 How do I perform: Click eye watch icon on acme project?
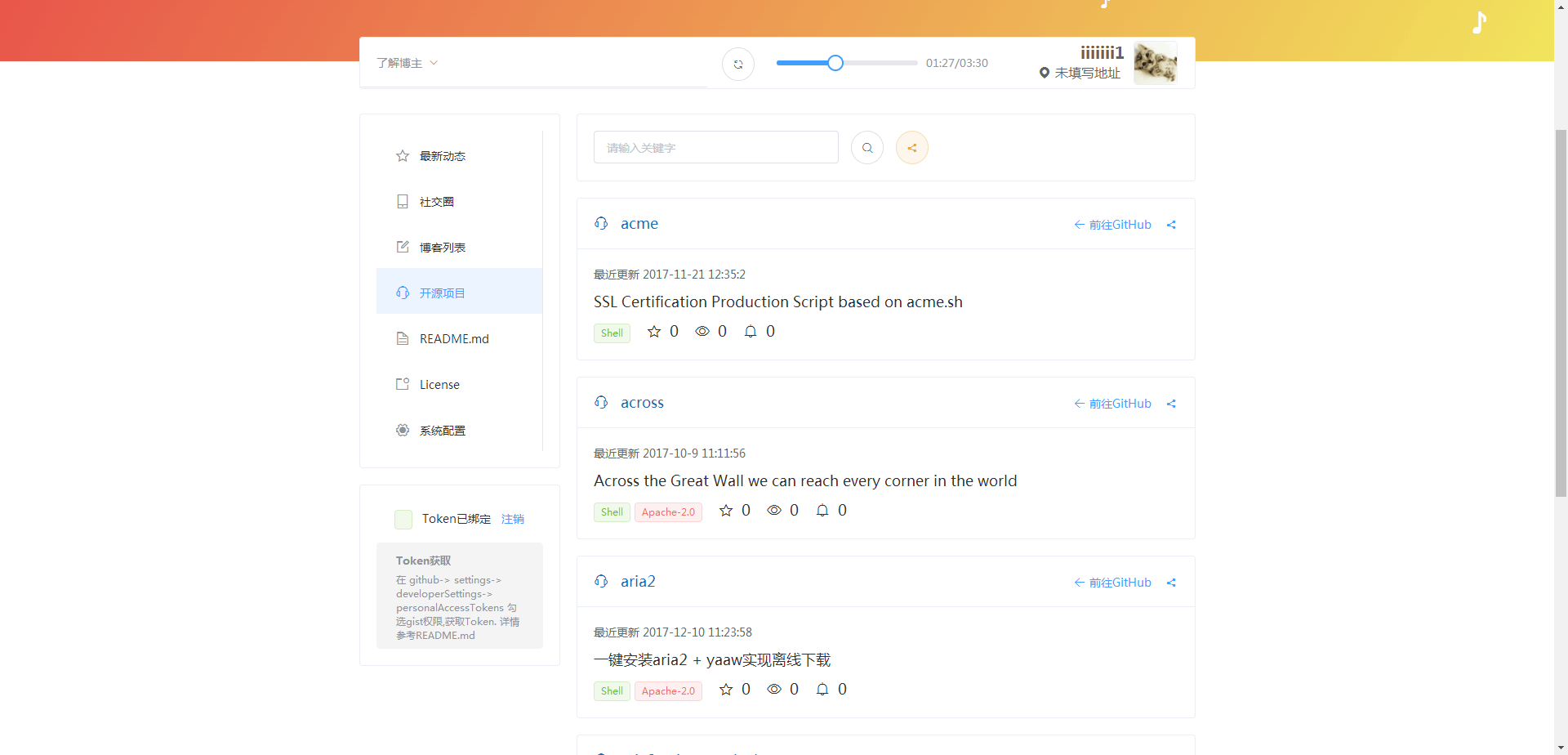coord(702,332)
